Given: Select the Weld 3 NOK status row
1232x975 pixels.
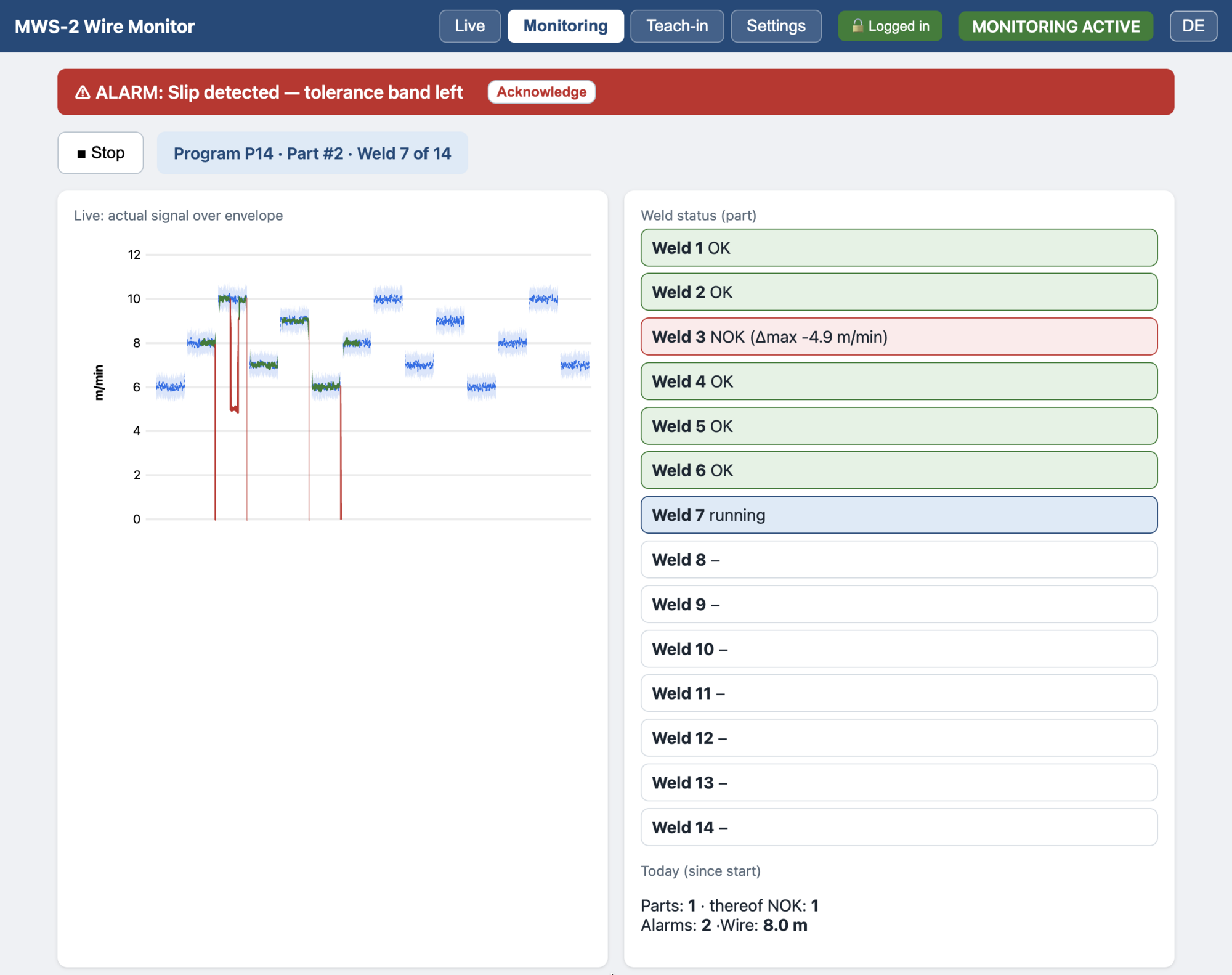Looking at the screenshot, I should 899,337.
